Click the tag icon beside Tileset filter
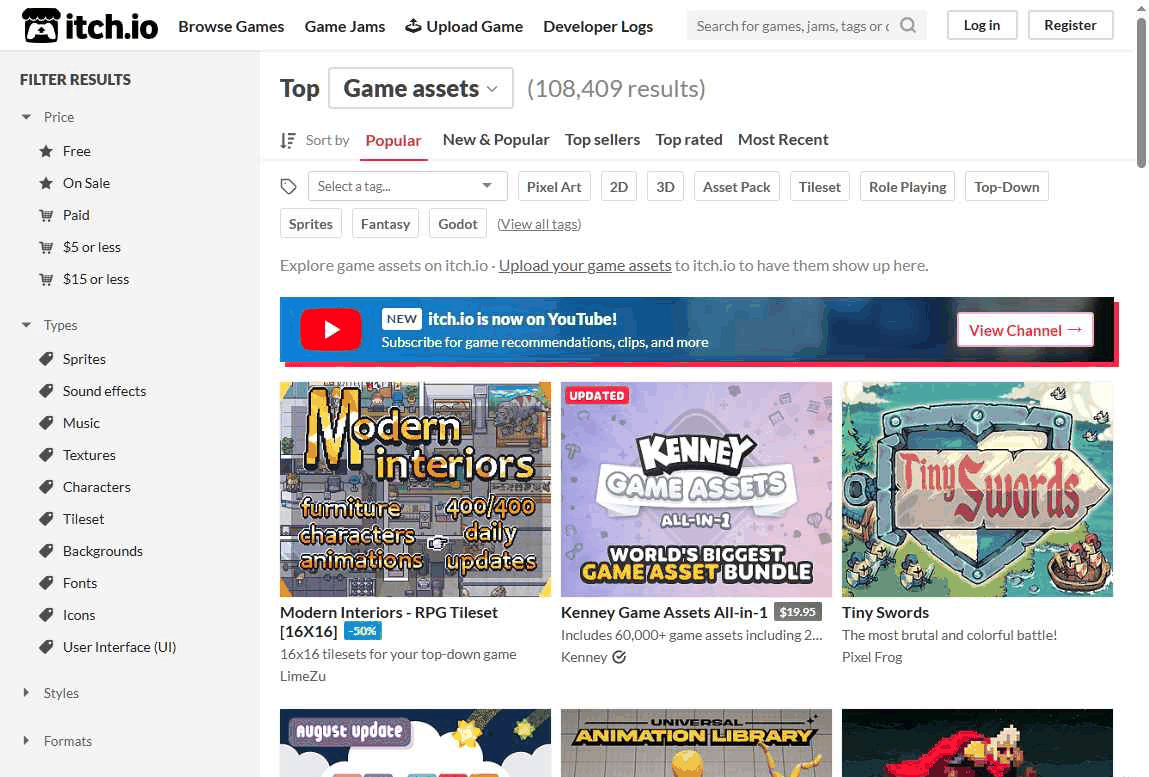Image resolution: width=1149 pixels, height=777 pixels. [46, 519]
